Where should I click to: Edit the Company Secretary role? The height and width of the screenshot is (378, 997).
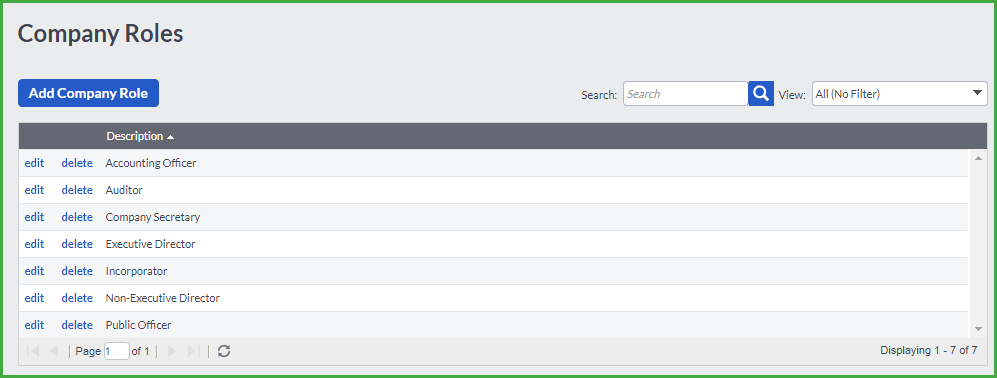pyautogui.click(x=34, y=217)
